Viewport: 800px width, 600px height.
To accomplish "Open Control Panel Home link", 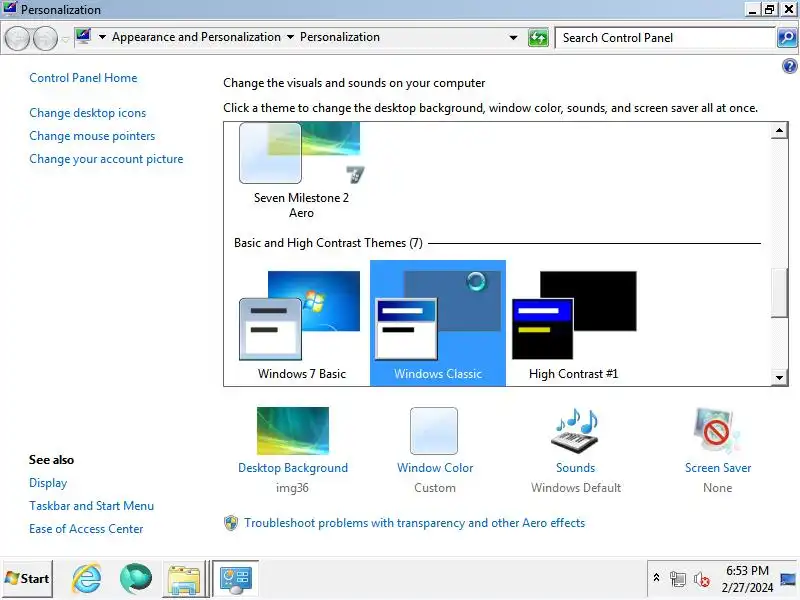I will [83, 78].
